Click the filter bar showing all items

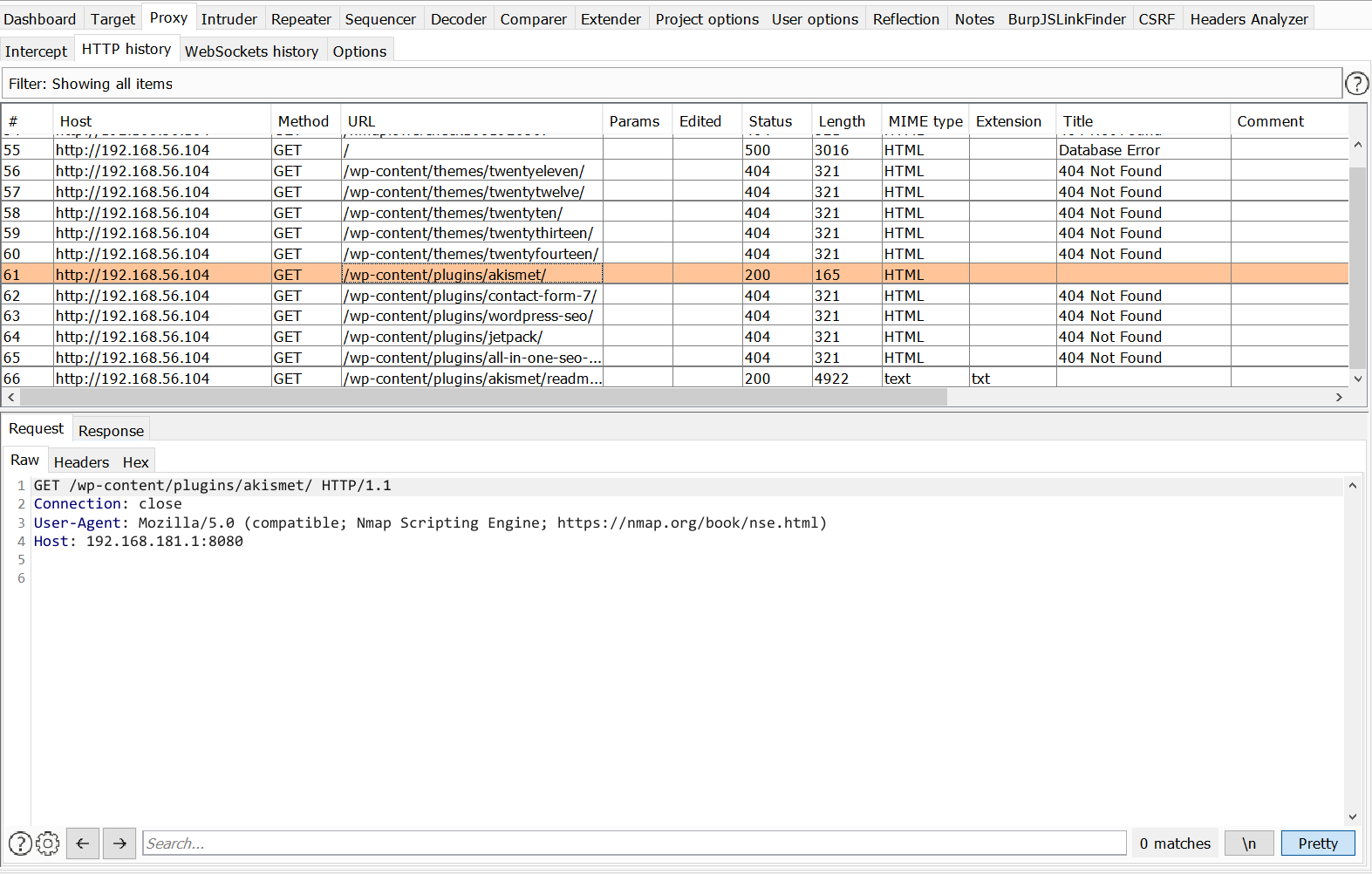tap(672, 84)
